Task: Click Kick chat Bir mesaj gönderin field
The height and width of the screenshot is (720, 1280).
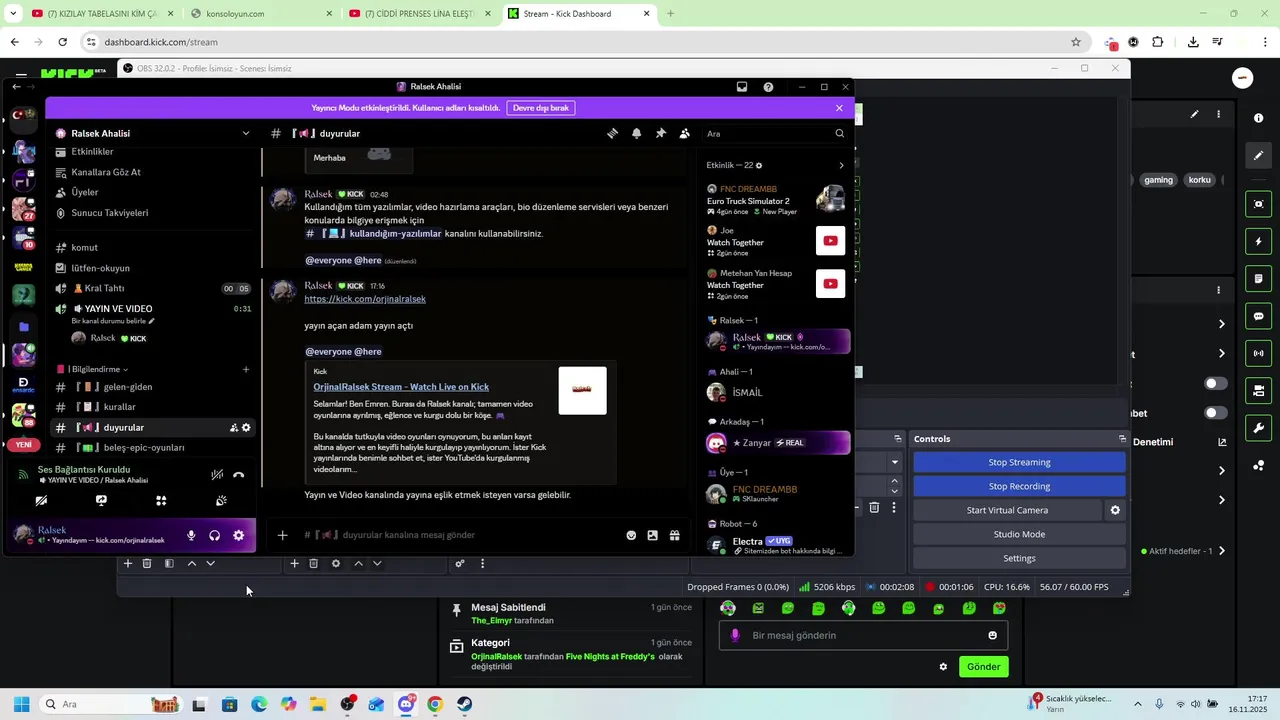Action: (863, 635)
